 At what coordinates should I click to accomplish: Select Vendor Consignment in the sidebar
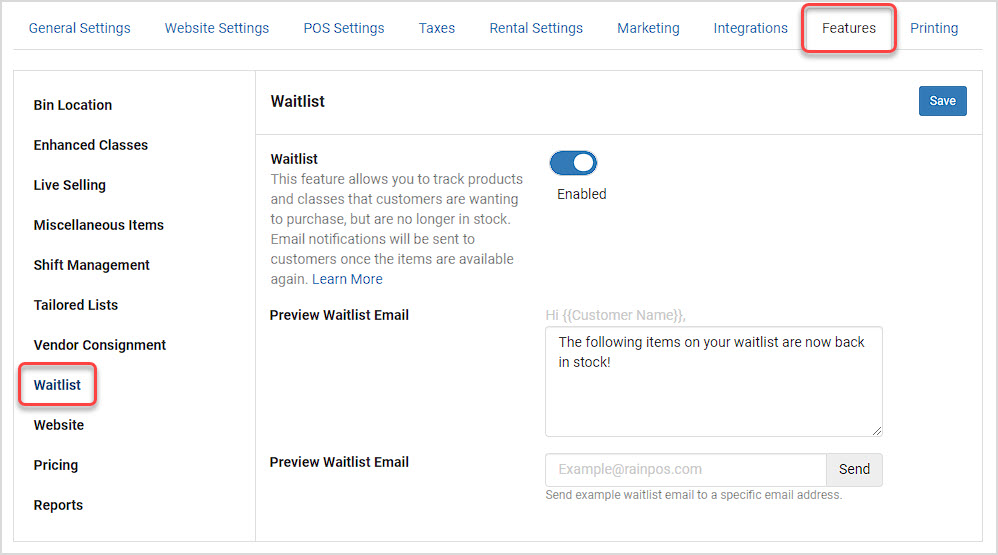(99, 345)
